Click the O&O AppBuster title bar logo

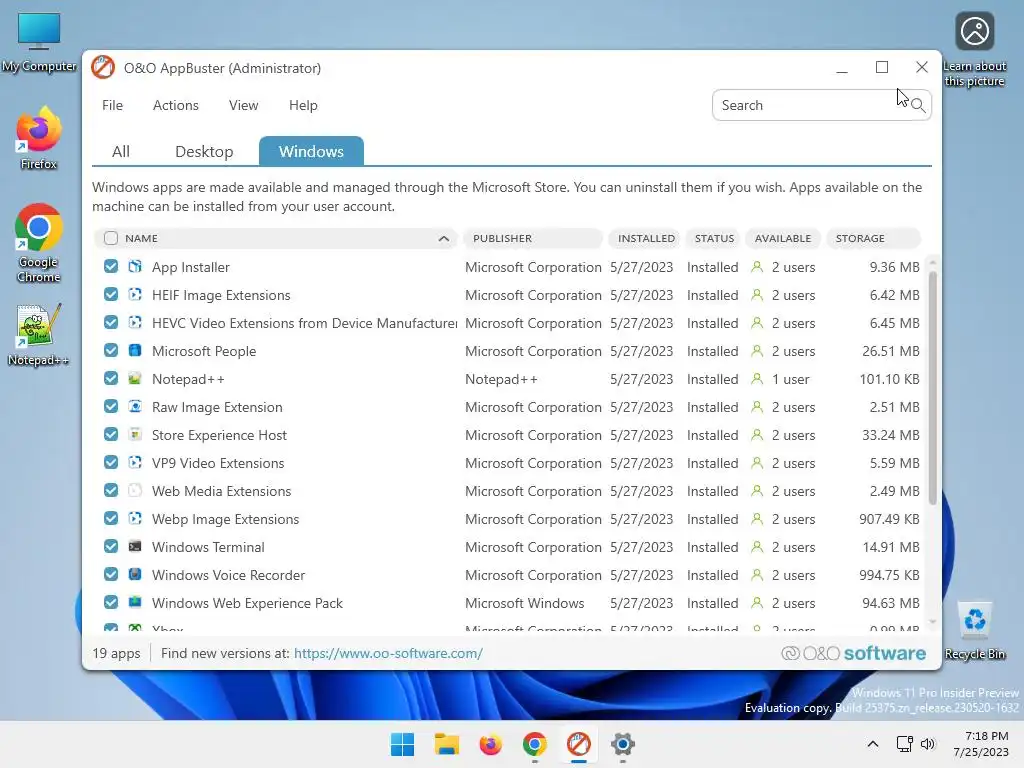(103, 67)
